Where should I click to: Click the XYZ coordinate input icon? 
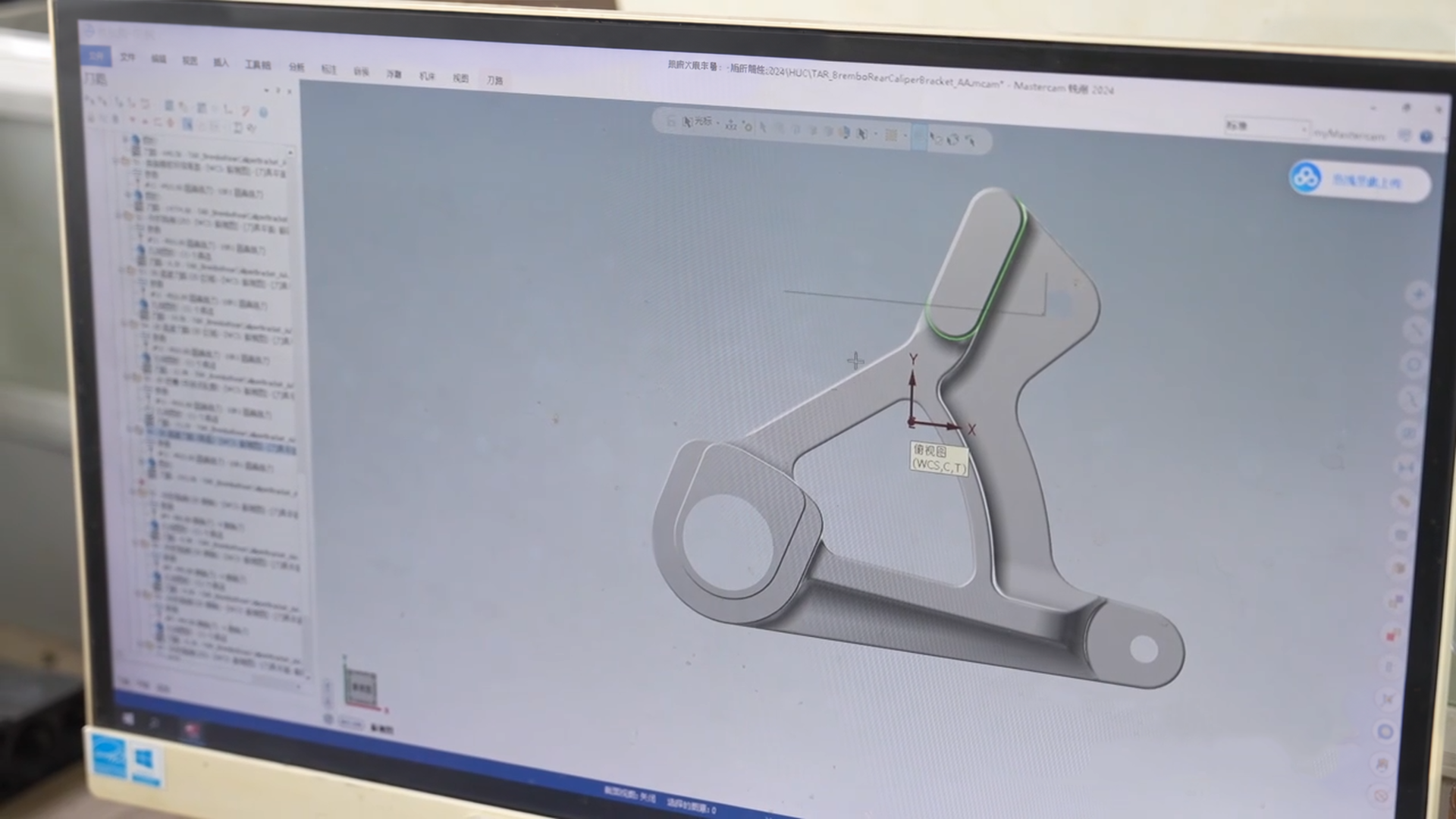click(730, 125)
